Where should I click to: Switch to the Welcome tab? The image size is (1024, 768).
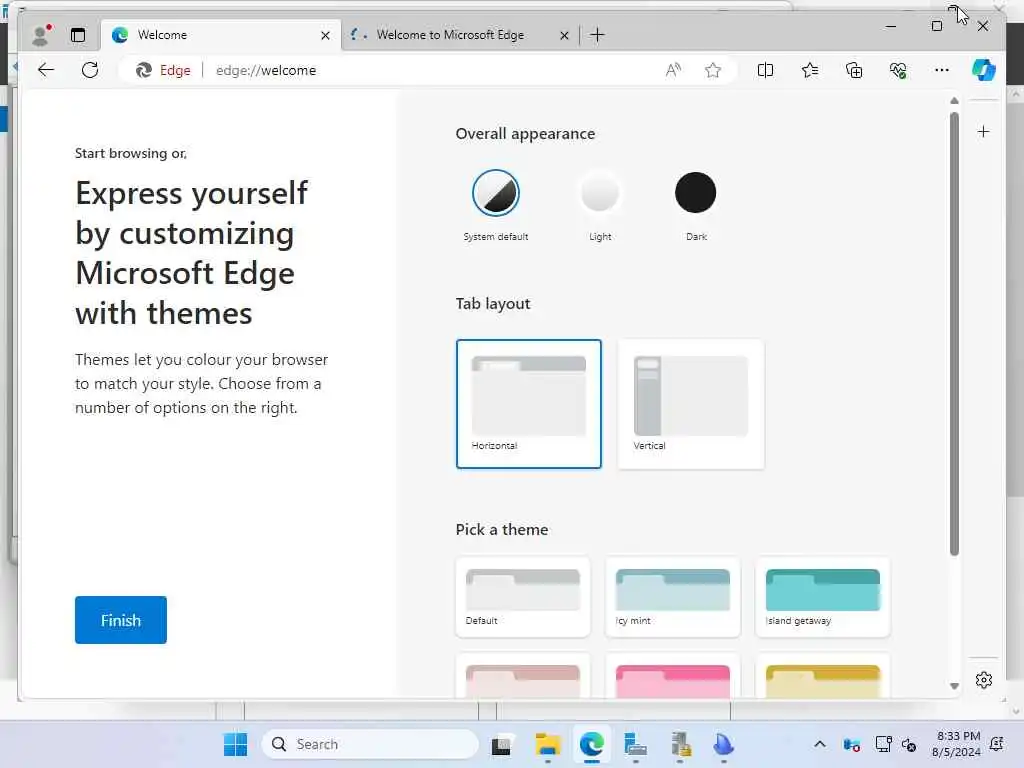pyautogui.click(x=221, y=35)
